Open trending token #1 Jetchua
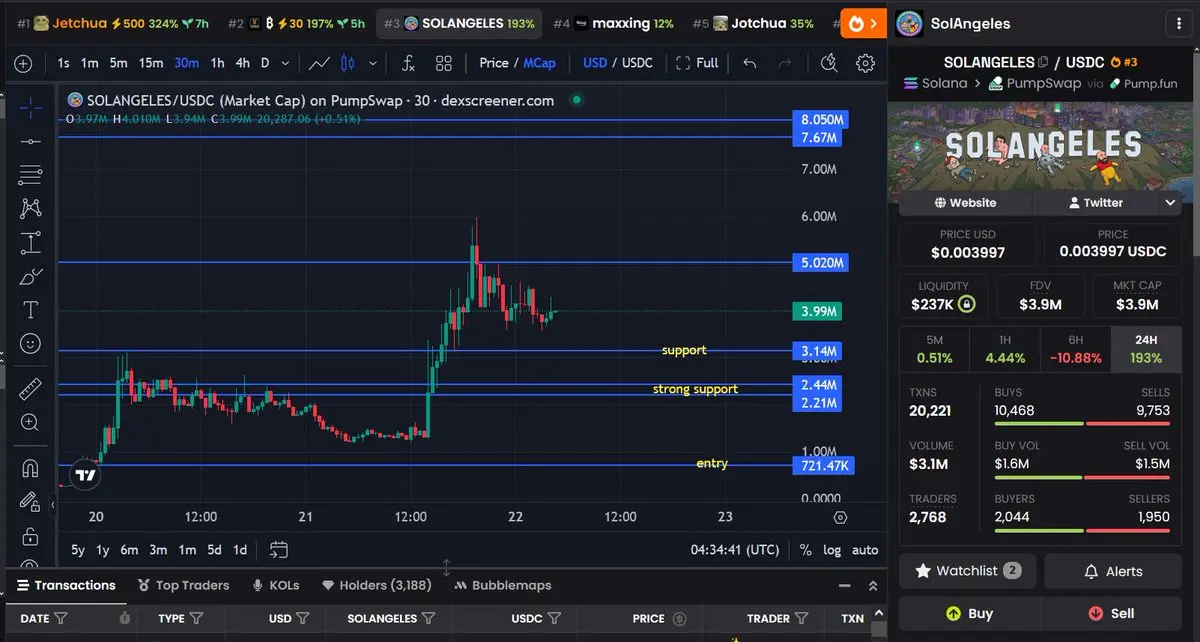Image resolution: width=1200 pixels, height=642 pixels. click(x=112, y=23)
